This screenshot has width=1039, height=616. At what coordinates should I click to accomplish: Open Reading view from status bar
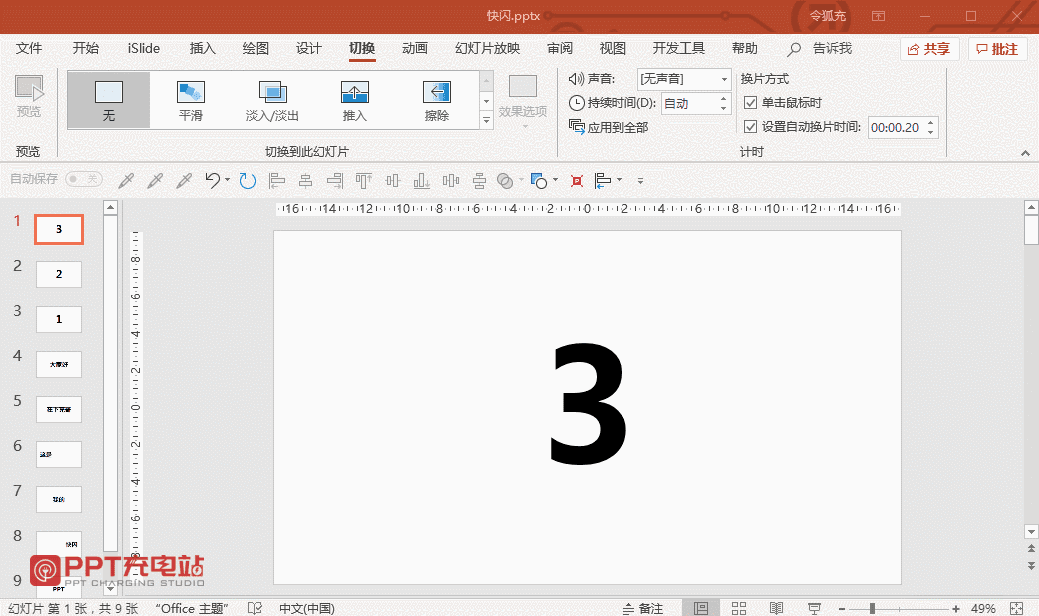coord(776,608)
